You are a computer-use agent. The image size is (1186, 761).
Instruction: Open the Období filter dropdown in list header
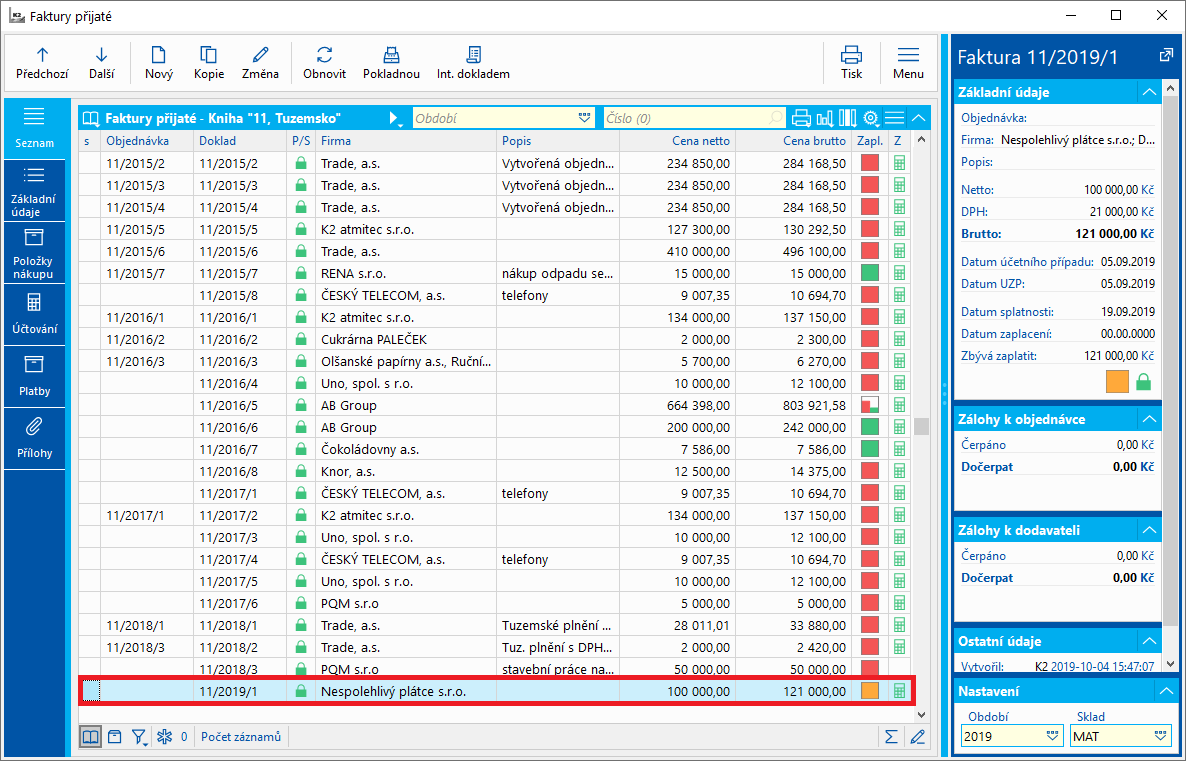click(x=585, y=118)
